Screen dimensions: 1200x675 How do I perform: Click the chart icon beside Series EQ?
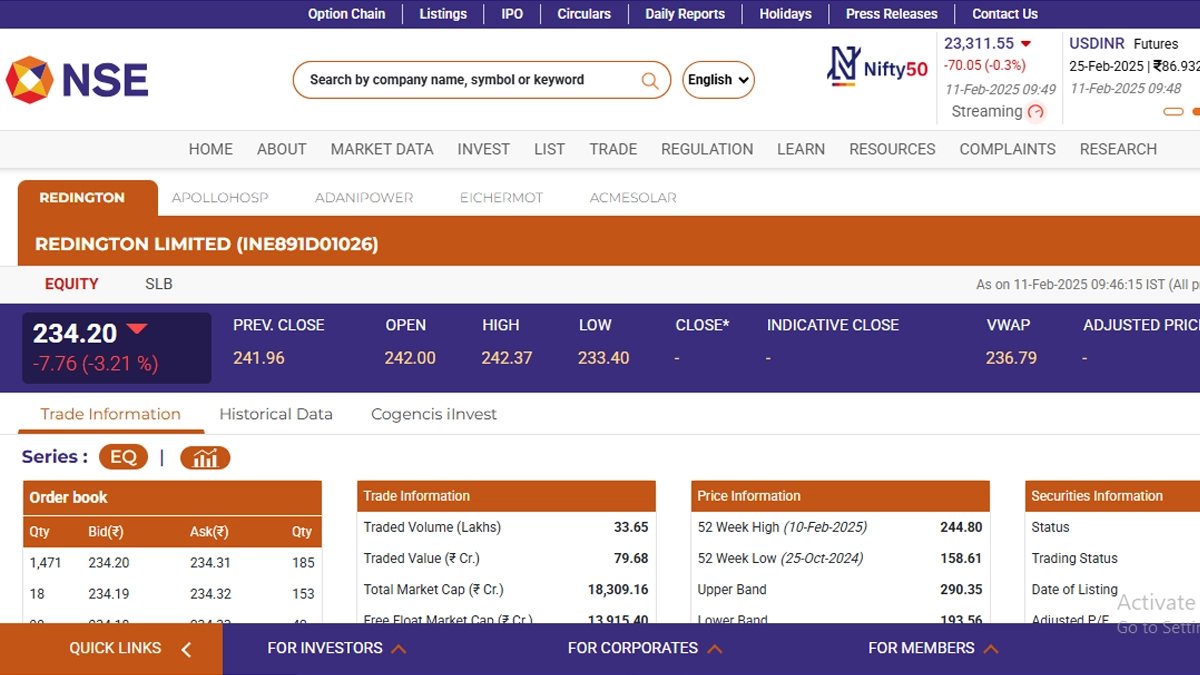205,458
